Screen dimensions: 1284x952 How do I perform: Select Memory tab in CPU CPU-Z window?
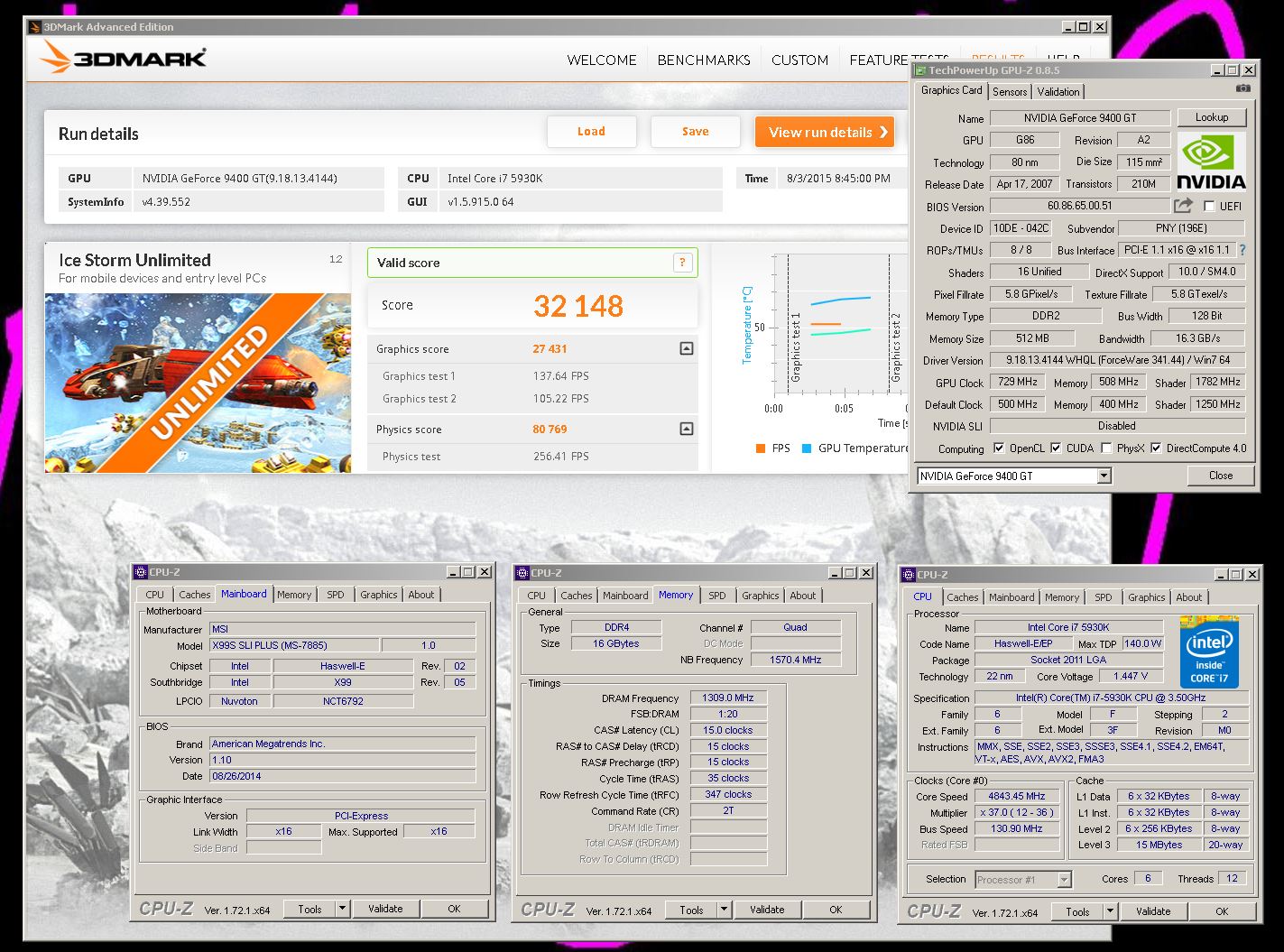point(1062,597)
